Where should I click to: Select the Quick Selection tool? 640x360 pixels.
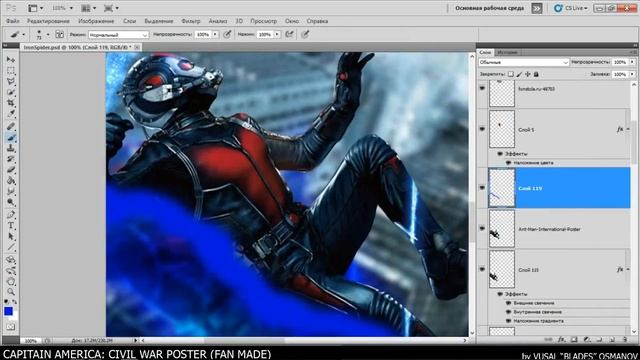[x=11, y=93]
